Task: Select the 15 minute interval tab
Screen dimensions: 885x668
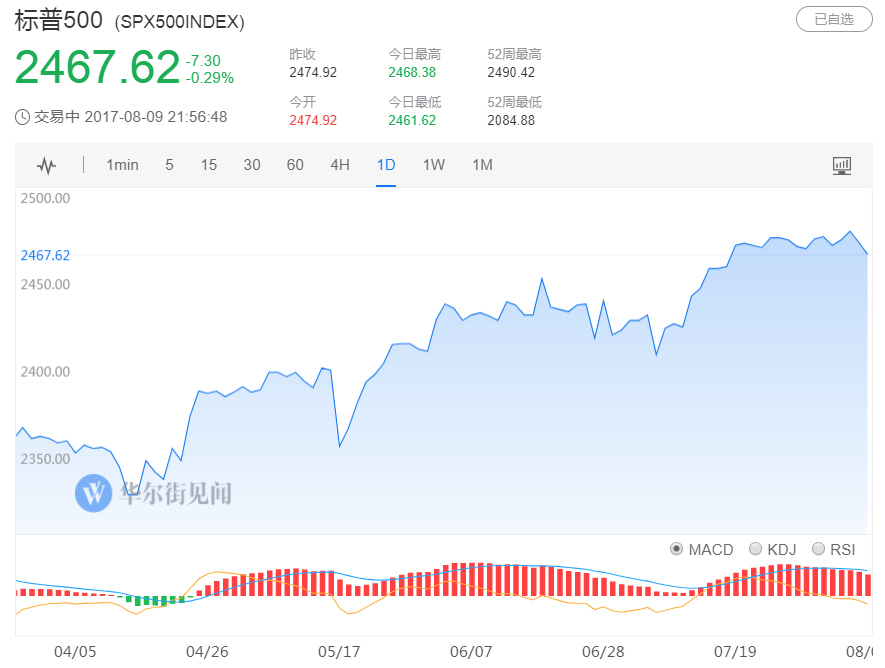Action: tap(208, 165)
